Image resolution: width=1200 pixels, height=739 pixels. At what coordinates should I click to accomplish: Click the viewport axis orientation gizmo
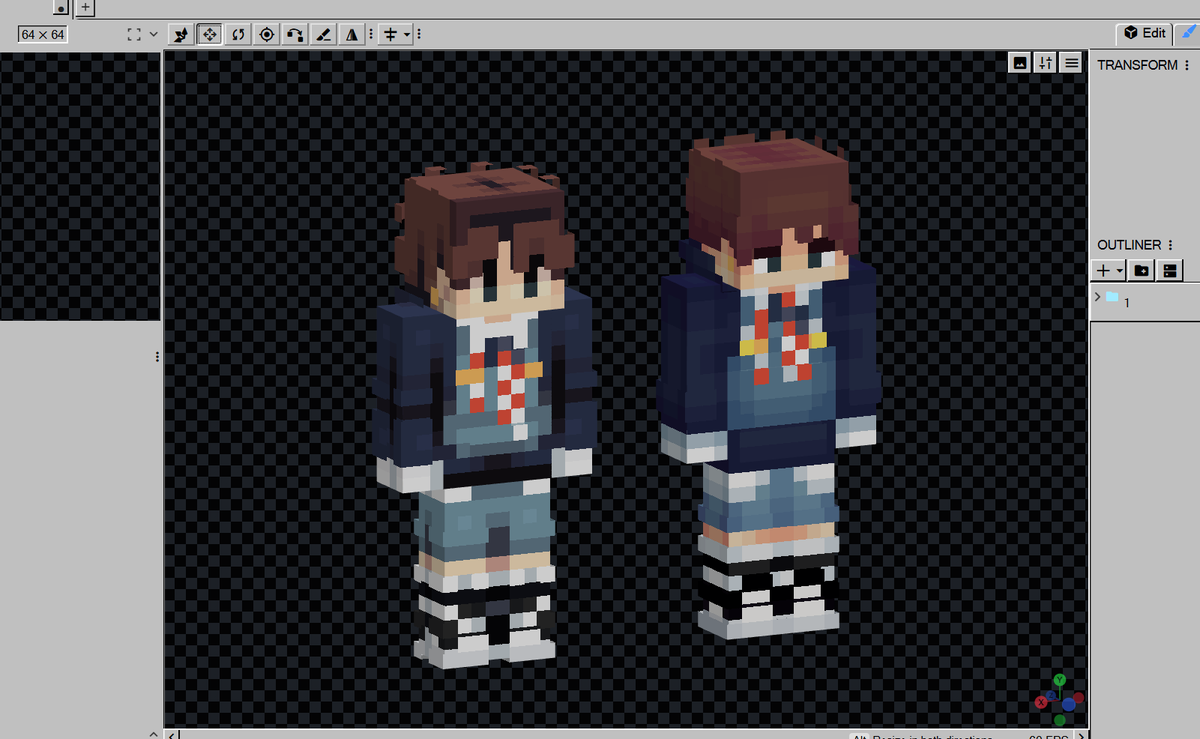[1059, 700]
